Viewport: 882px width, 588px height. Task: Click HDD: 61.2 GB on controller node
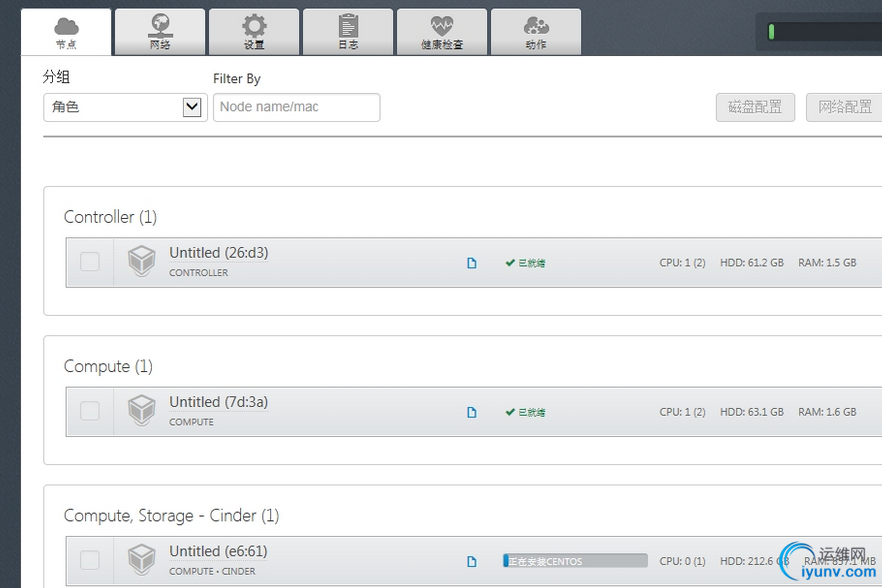coord(752,263)
